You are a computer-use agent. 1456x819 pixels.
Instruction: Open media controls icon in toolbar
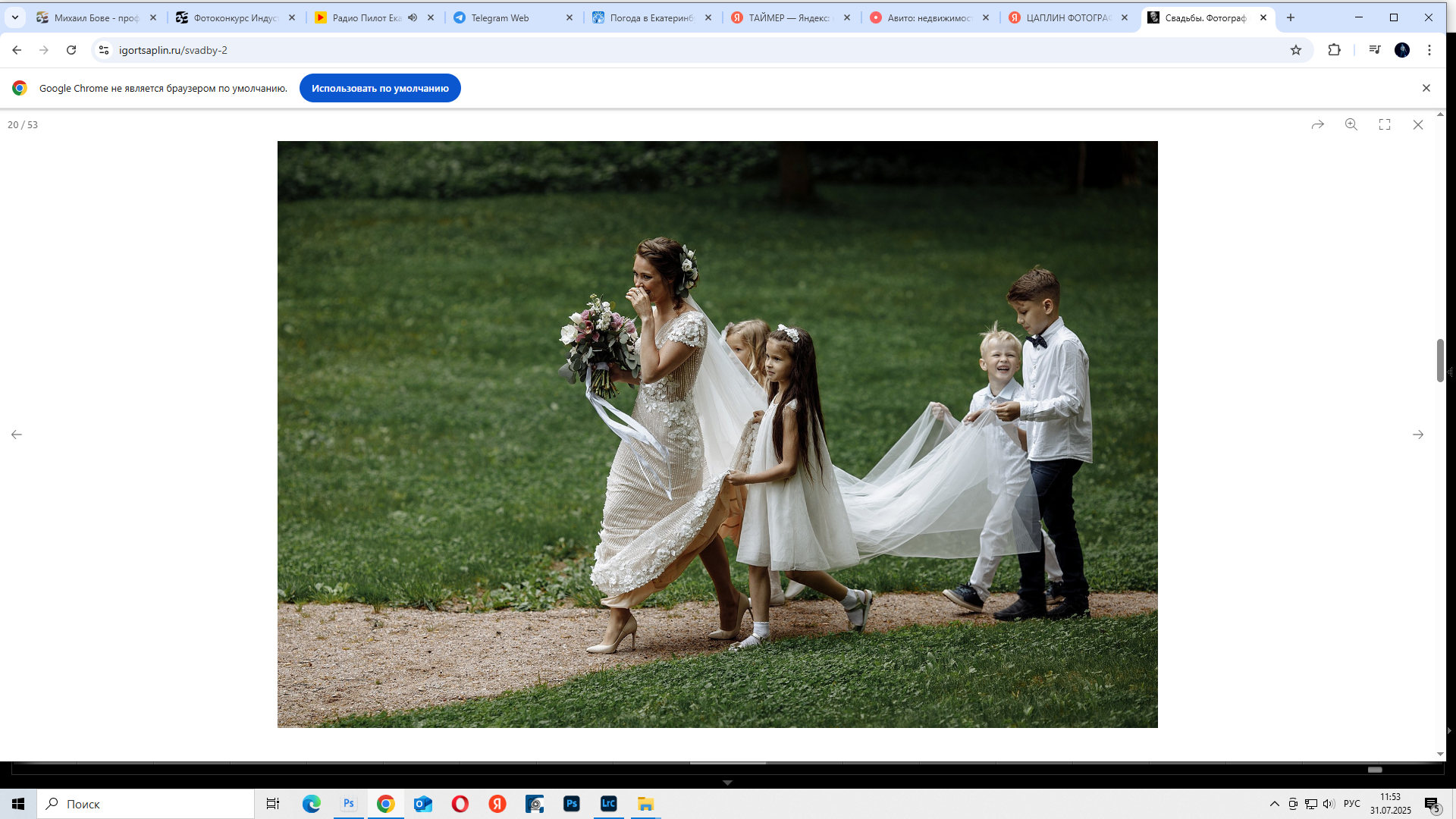[1375, 50]
